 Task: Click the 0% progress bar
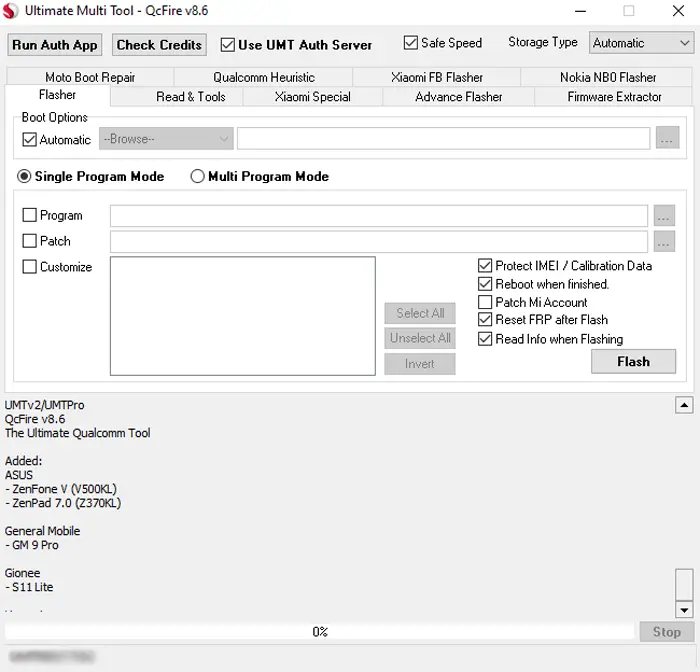(320, 632)
